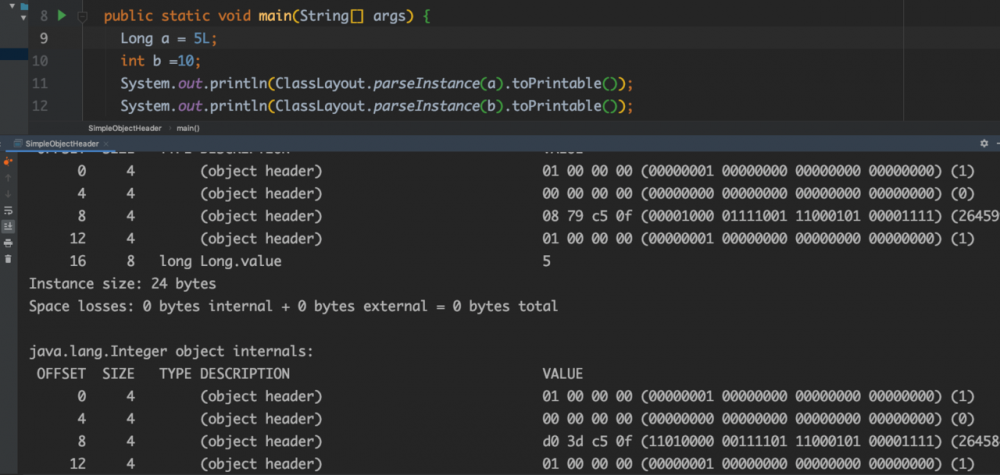This screenshot has height=475, width=1000.
Task: Click line number 9 in gutter
Action: [41, 39]
